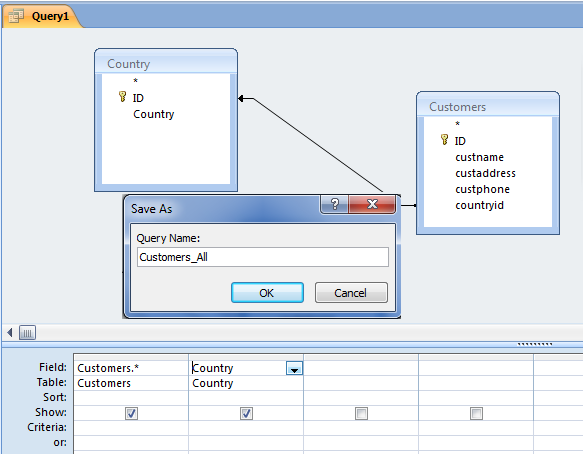The height and width of the screenshot is (454, 583).
Task: Click the primary key icon in Customers table
Action: 444,140
